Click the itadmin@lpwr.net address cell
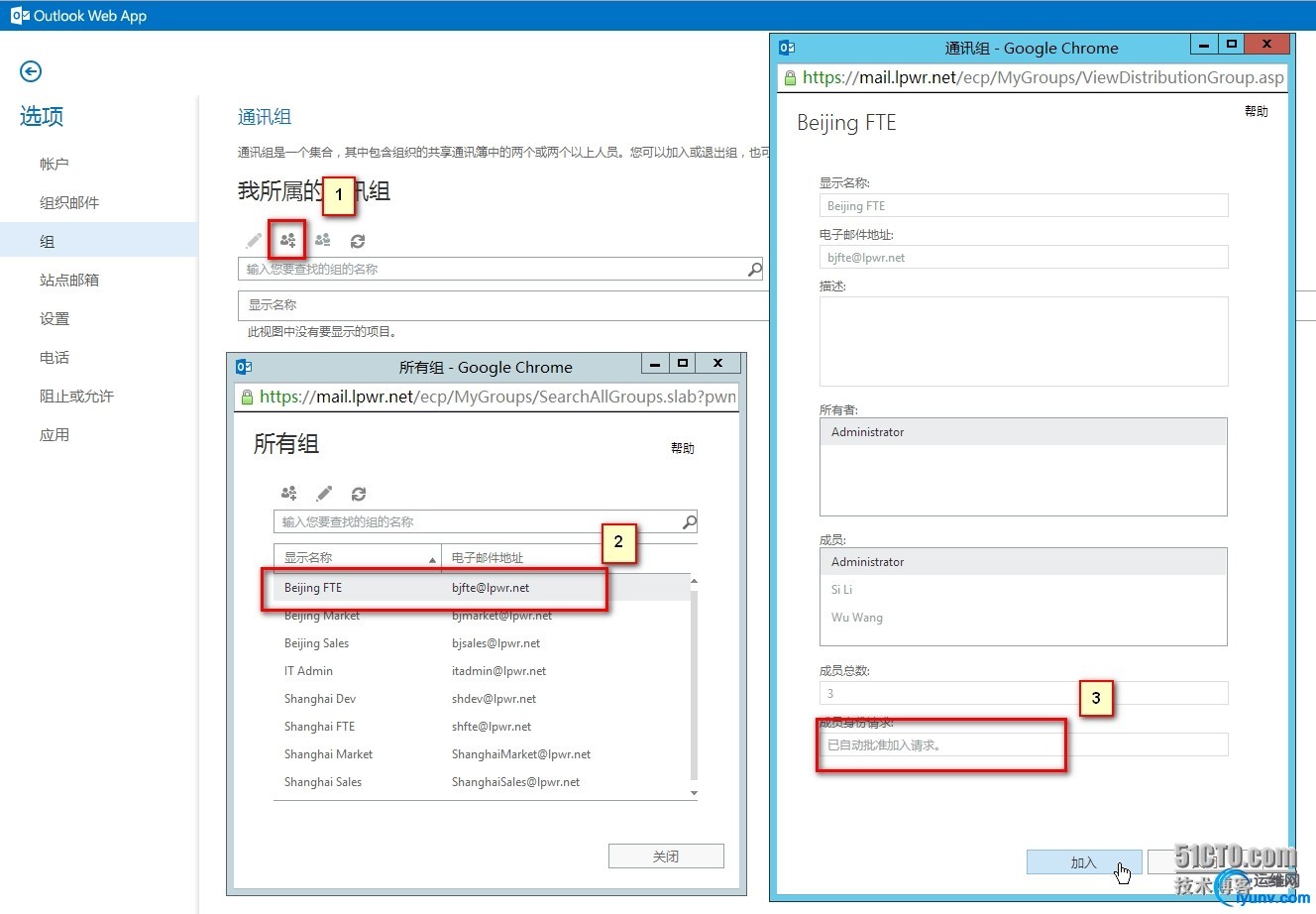 (498, 671)
